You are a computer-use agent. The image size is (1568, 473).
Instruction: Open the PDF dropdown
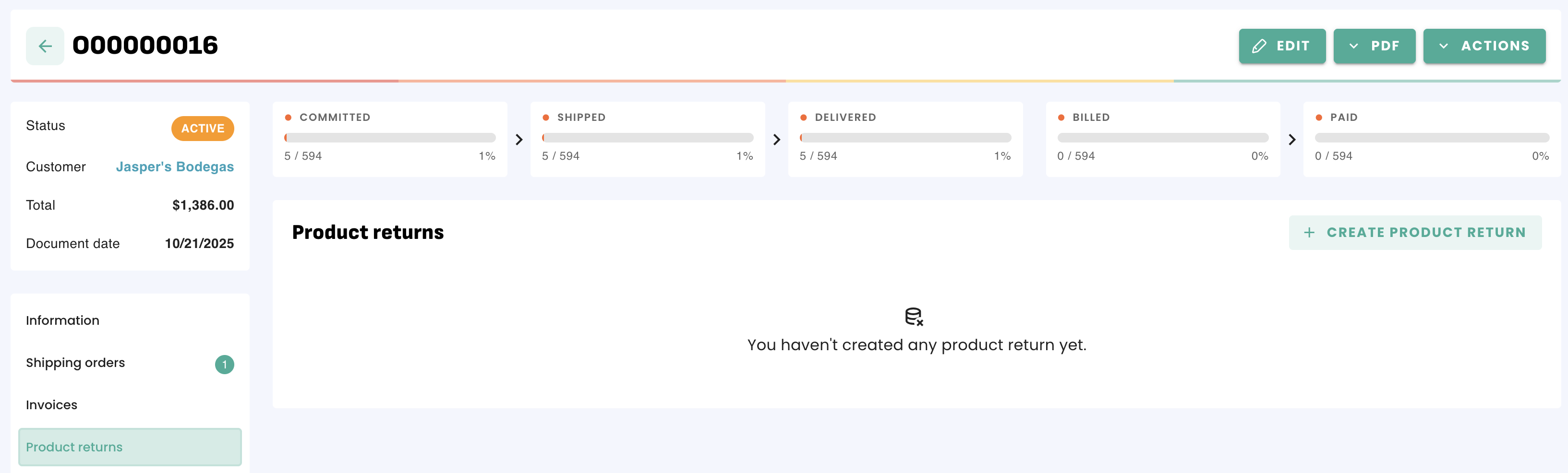pyautogui.click(x=1374, y=46)
